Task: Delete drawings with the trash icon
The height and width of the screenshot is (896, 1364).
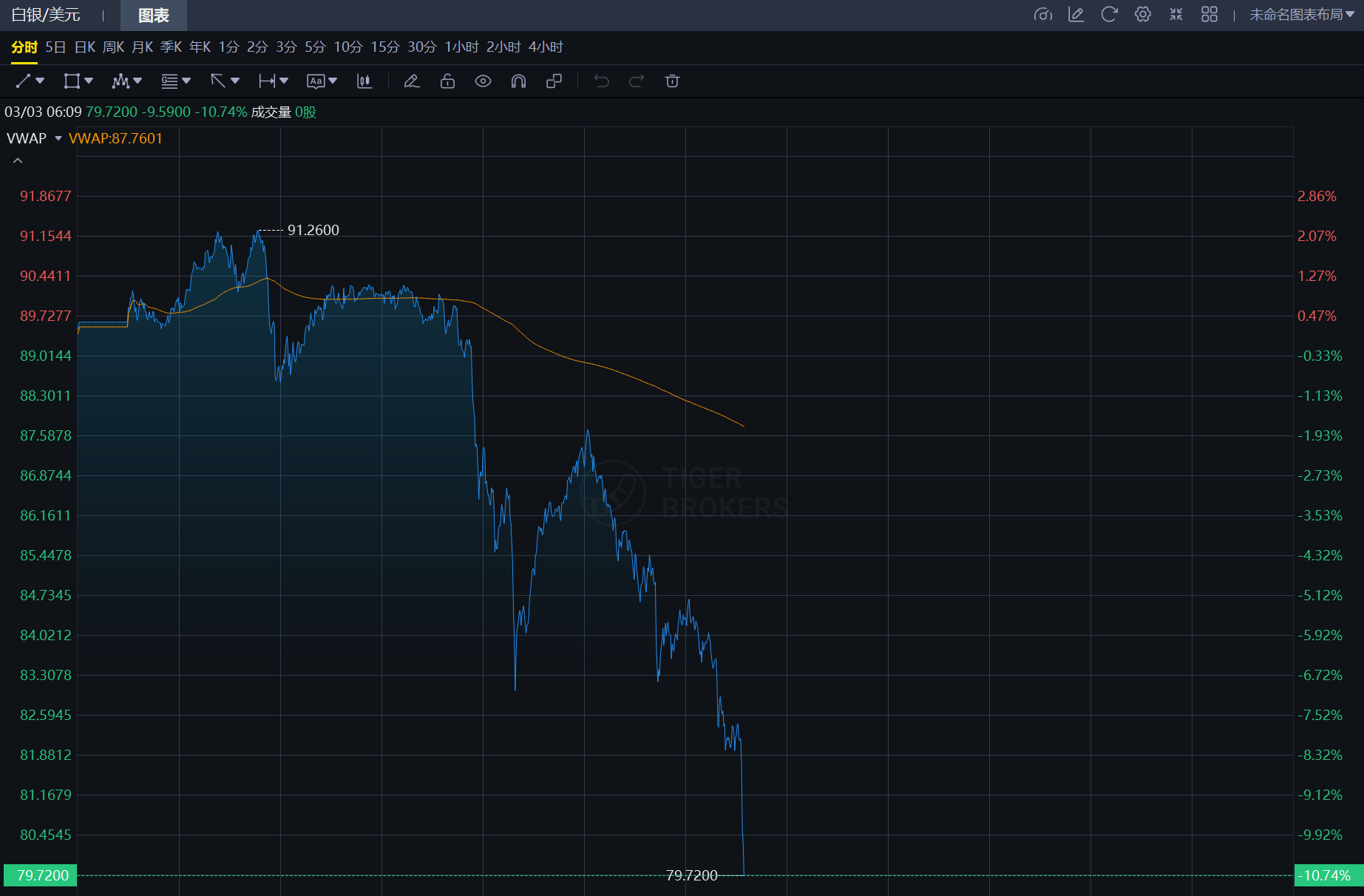Action: 672,81
